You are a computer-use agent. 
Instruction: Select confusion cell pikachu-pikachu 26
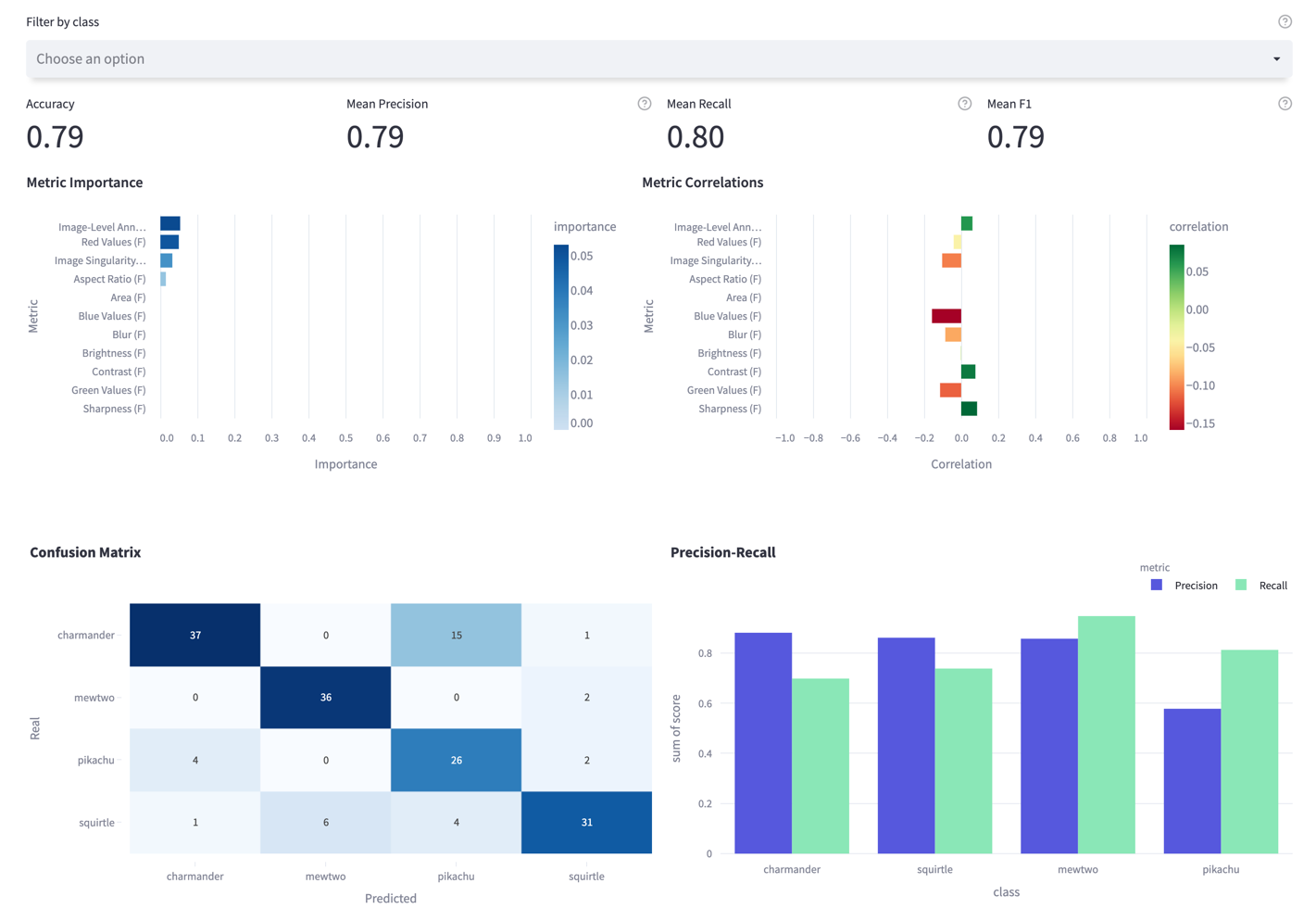point(456,760)
